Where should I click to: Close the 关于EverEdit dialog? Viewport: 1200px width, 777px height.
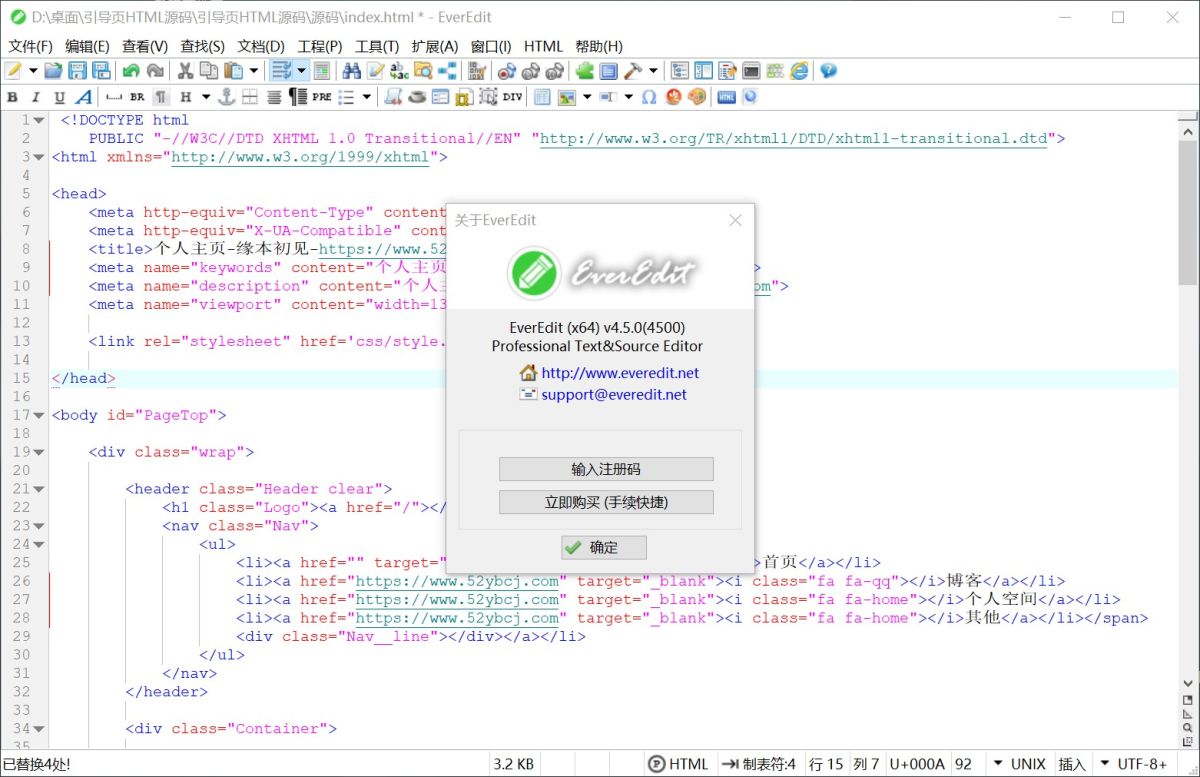pos(736,220)
